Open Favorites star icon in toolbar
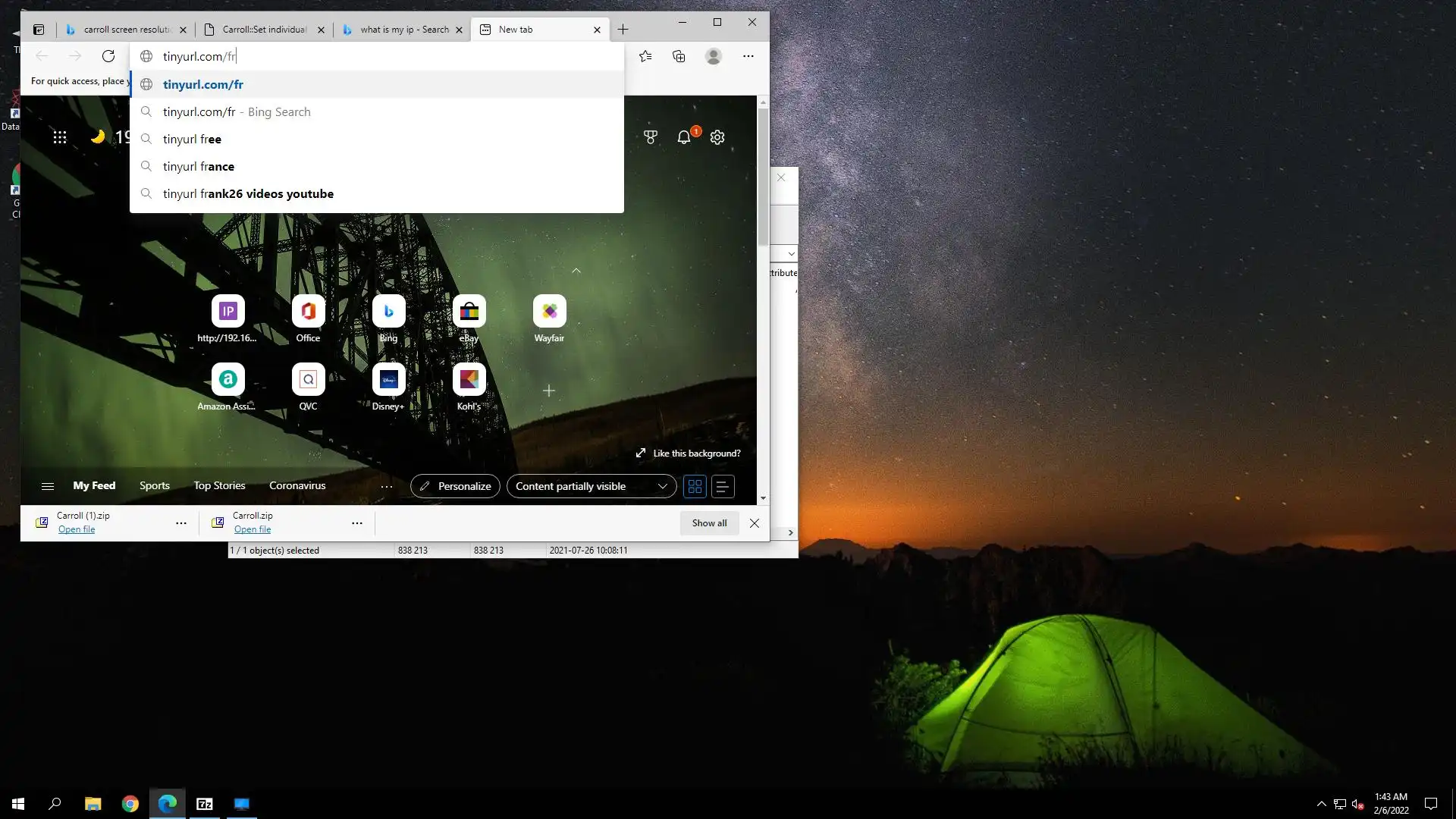The image size is (1456, 819). 645,56
